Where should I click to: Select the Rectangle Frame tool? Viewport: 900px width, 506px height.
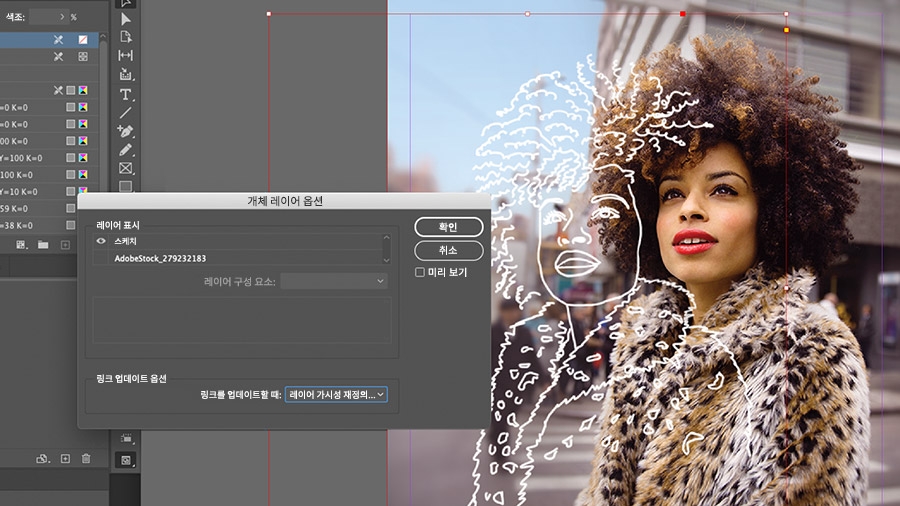coord(126,168)
